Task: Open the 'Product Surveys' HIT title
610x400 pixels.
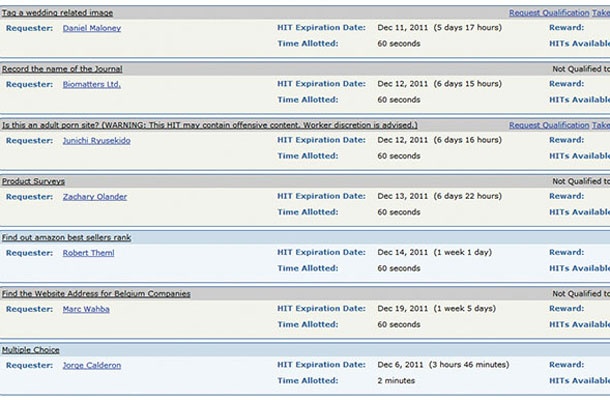Action: click(x=33, y=181)
